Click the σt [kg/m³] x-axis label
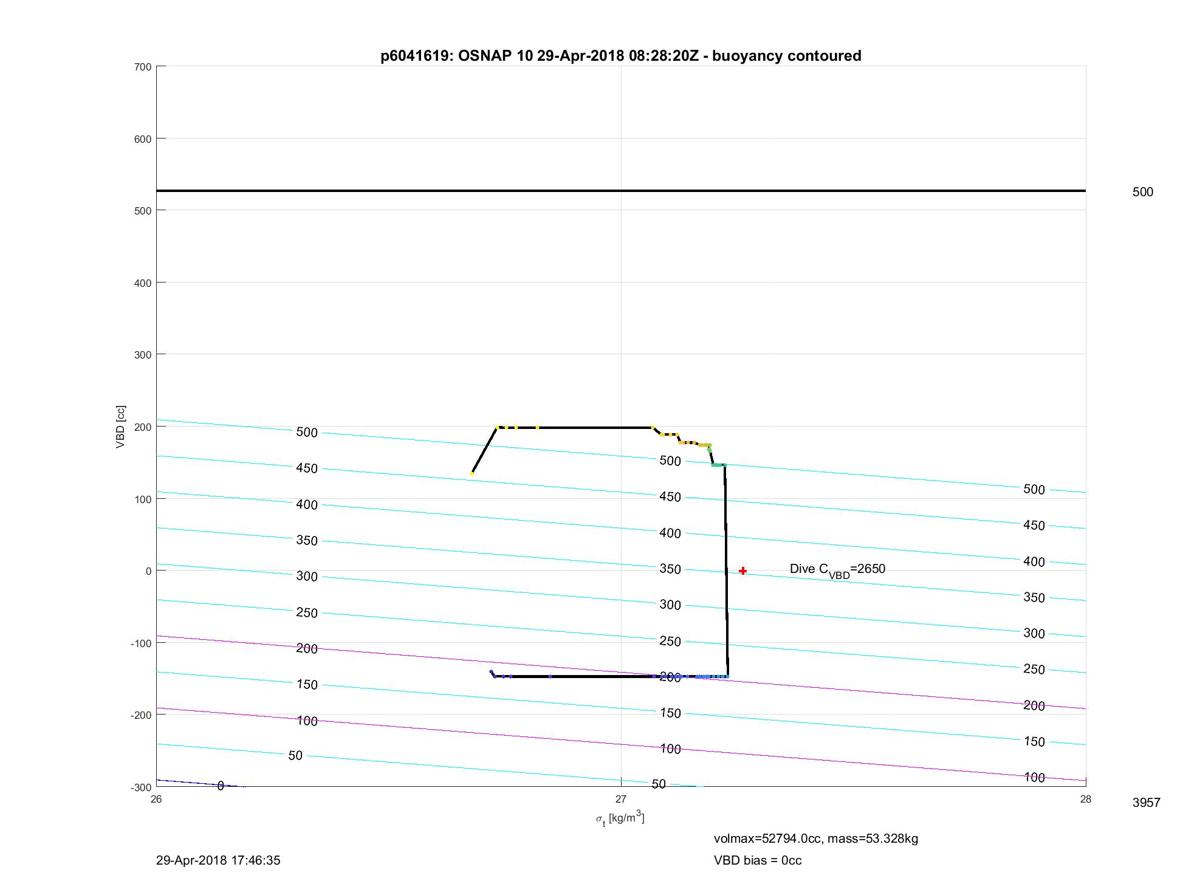This screenshot has height=885, width=1200. (x=620, y=819)
